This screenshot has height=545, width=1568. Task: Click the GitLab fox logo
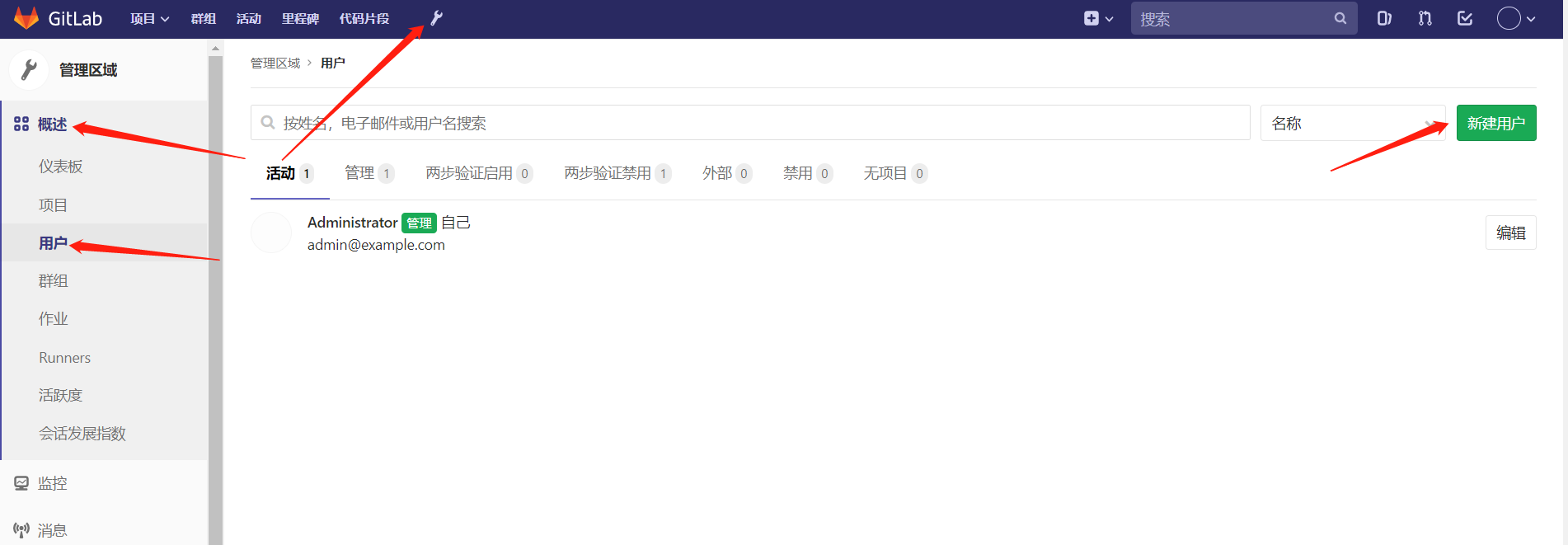tap(26, 18)
